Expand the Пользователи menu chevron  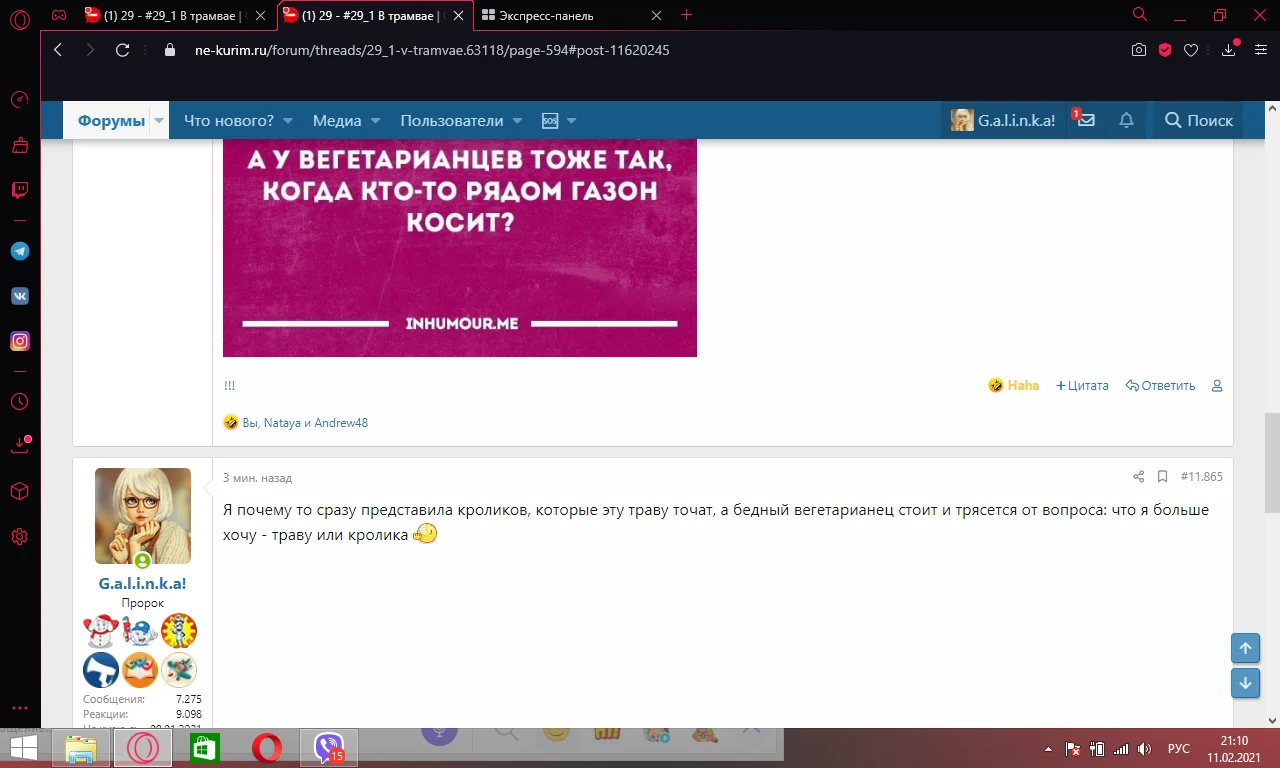click(517, 119)
